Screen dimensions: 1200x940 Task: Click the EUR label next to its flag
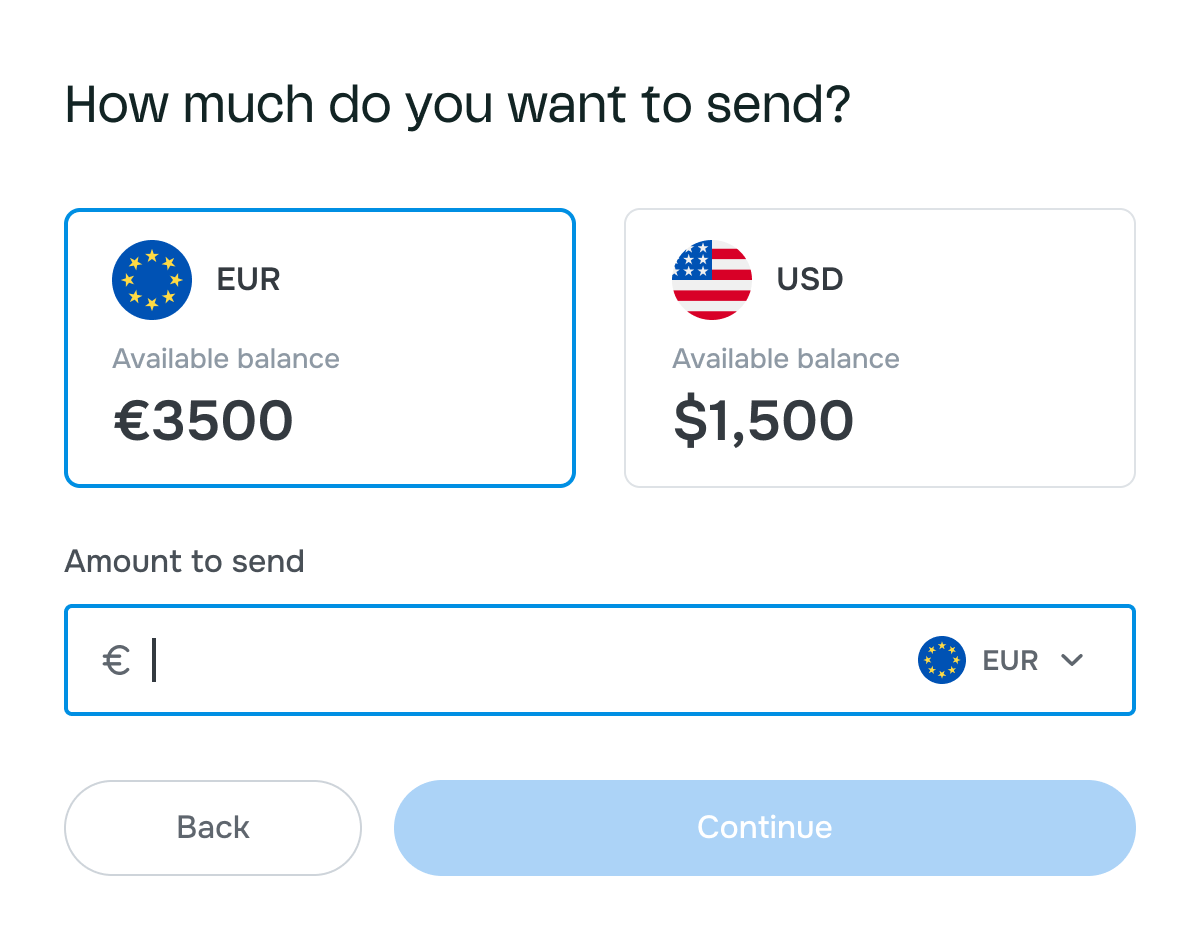click(247, 280)
